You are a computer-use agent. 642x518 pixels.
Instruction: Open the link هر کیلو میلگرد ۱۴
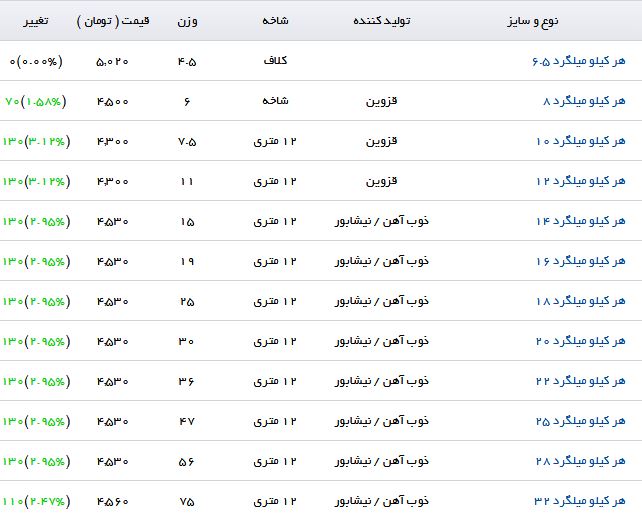click(x=581, y=221)
